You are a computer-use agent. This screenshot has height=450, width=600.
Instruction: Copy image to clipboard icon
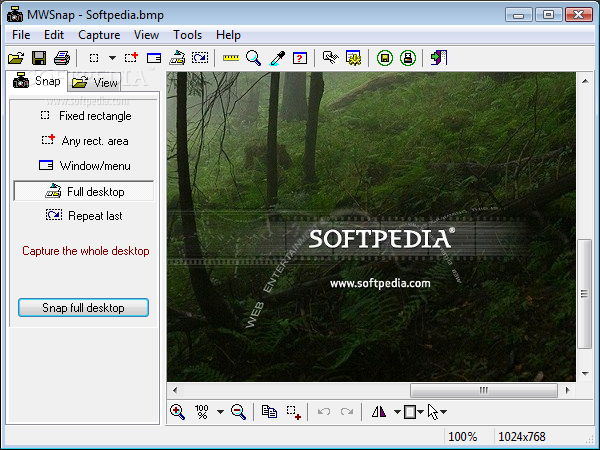(x=269, y=412)
